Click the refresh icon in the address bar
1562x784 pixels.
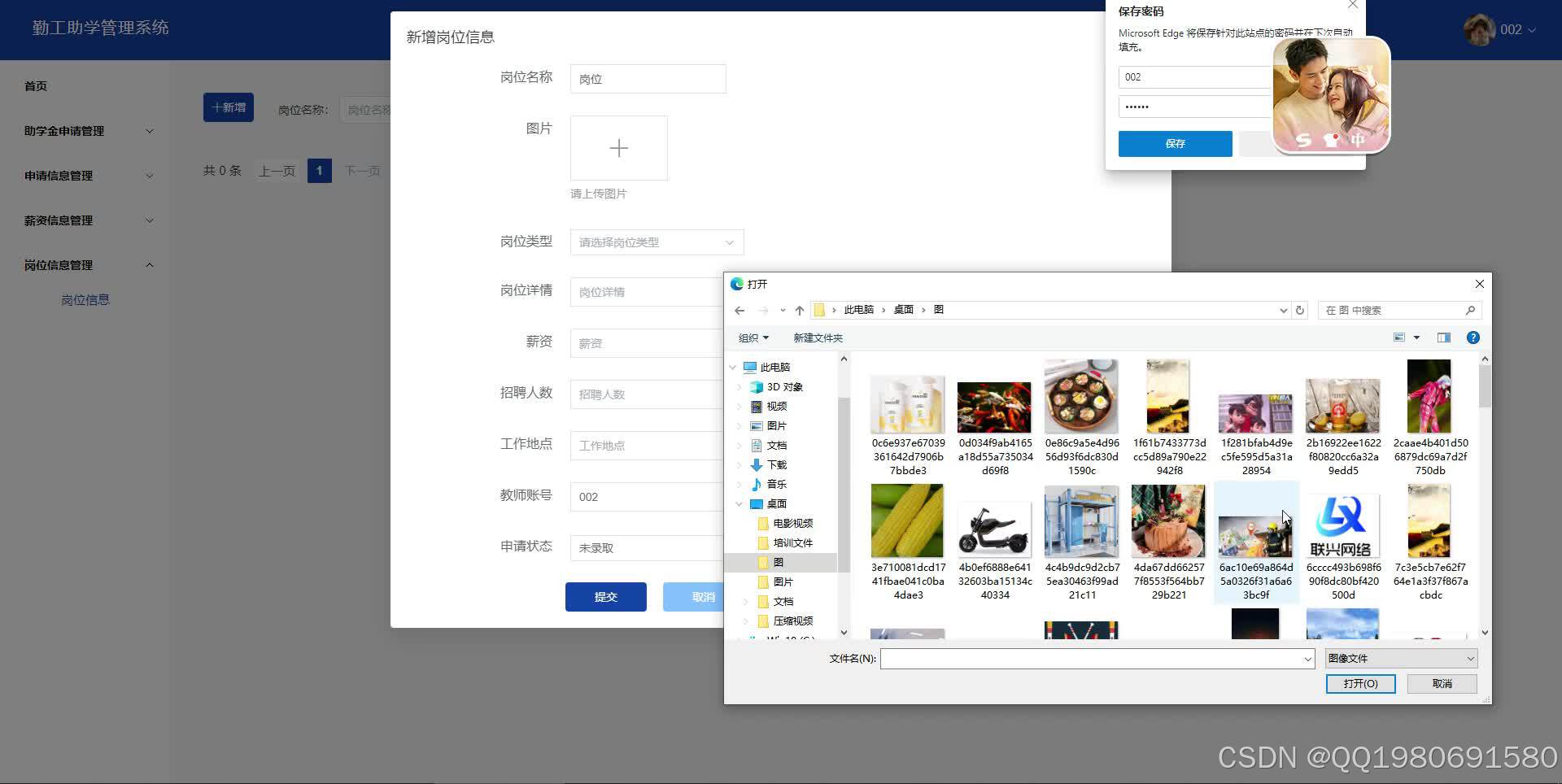[1299, 310]
